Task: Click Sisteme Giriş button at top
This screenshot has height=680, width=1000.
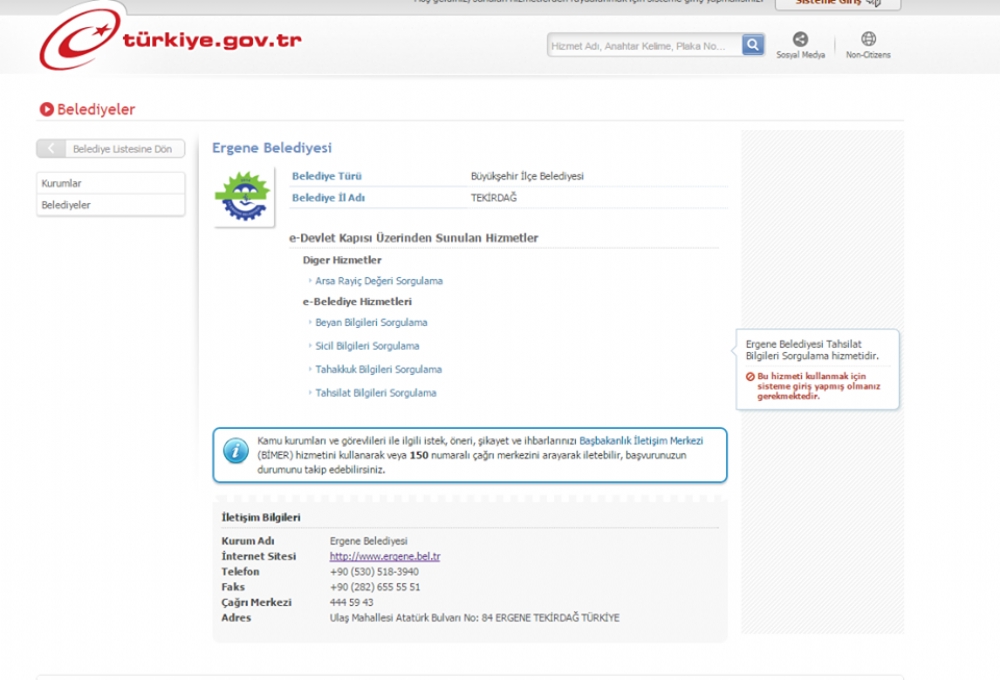Action: coord(837,3)
